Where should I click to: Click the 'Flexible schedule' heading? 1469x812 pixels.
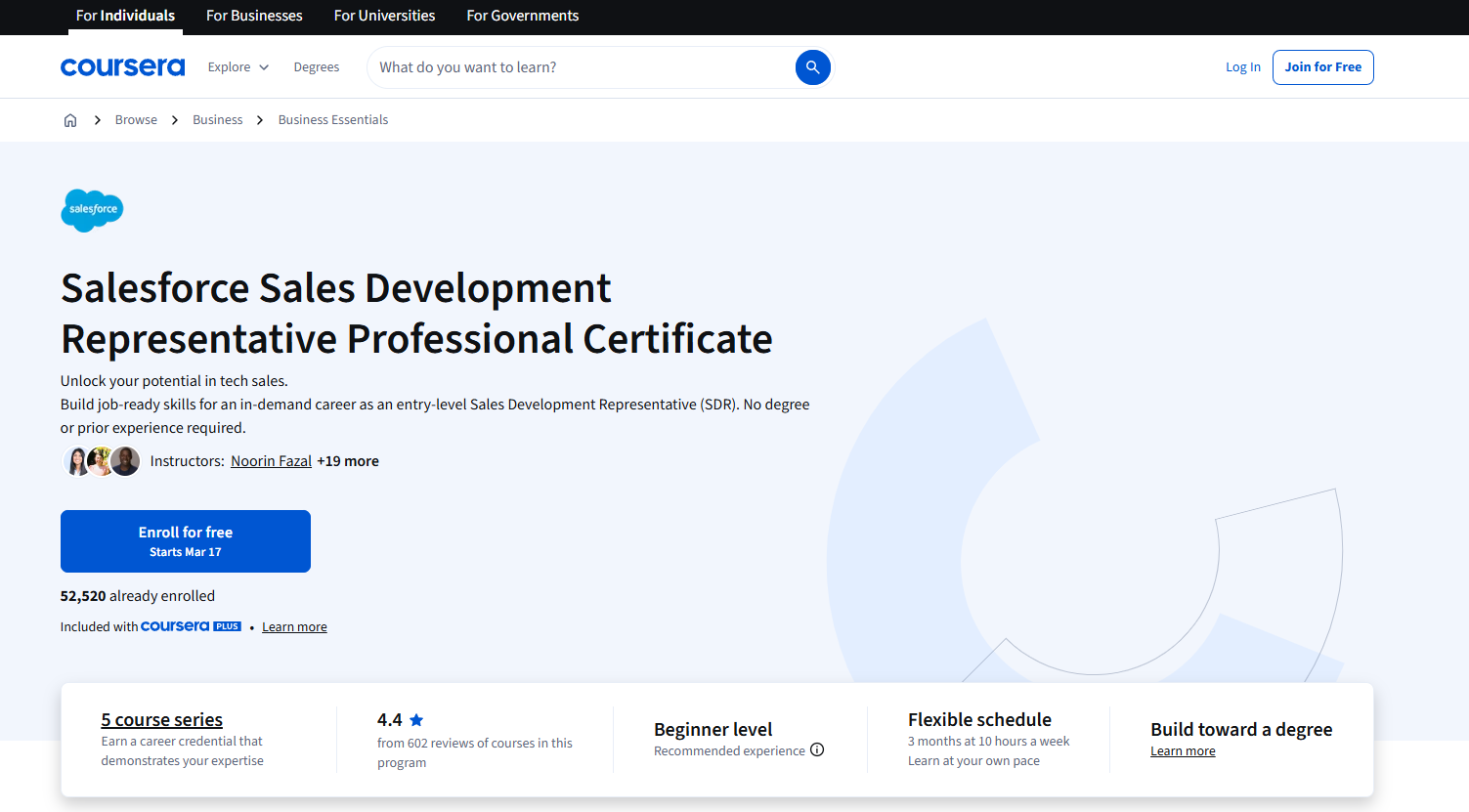(x=979, y=720)
